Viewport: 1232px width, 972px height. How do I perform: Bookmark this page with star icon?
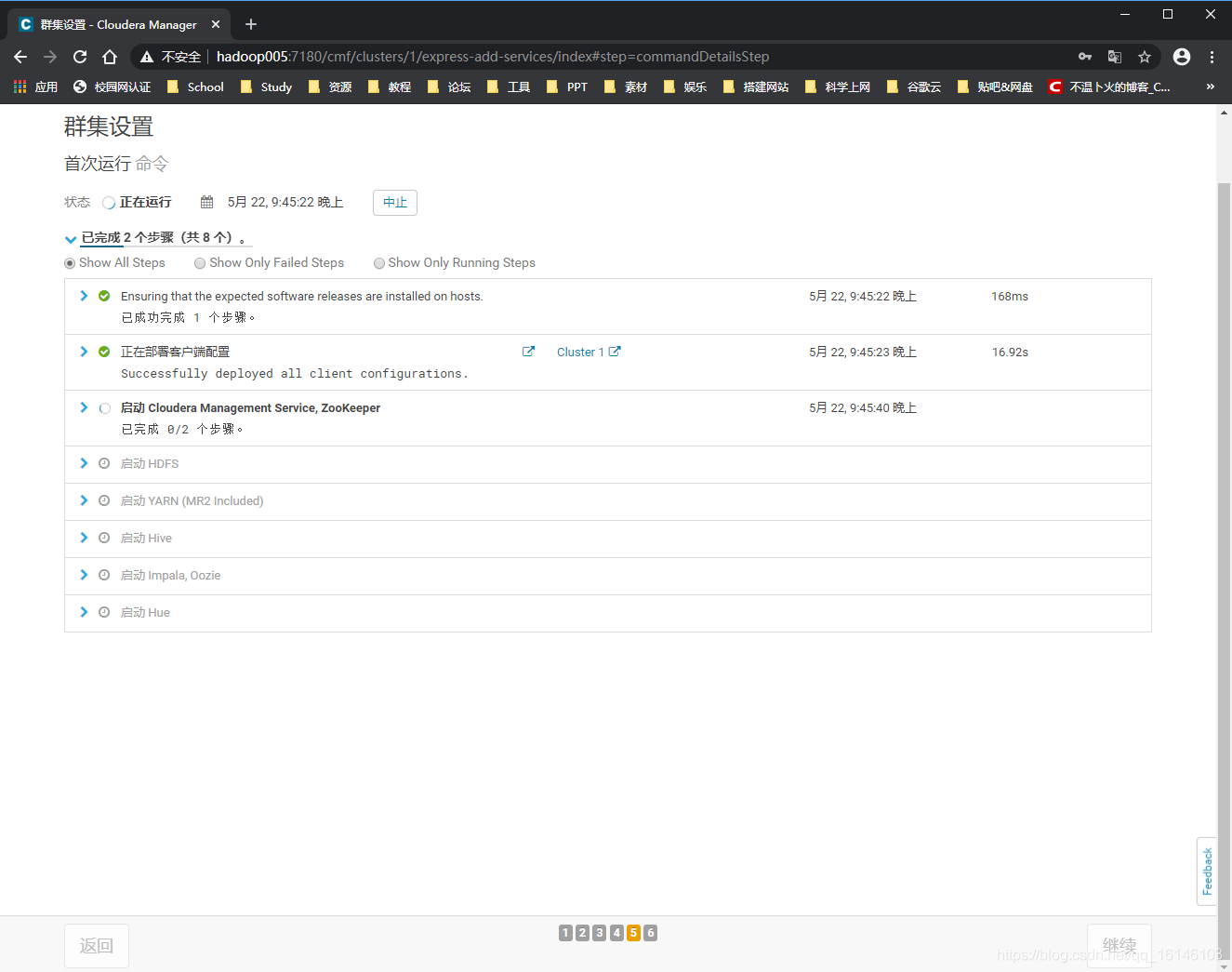[x=1145, y=57]
